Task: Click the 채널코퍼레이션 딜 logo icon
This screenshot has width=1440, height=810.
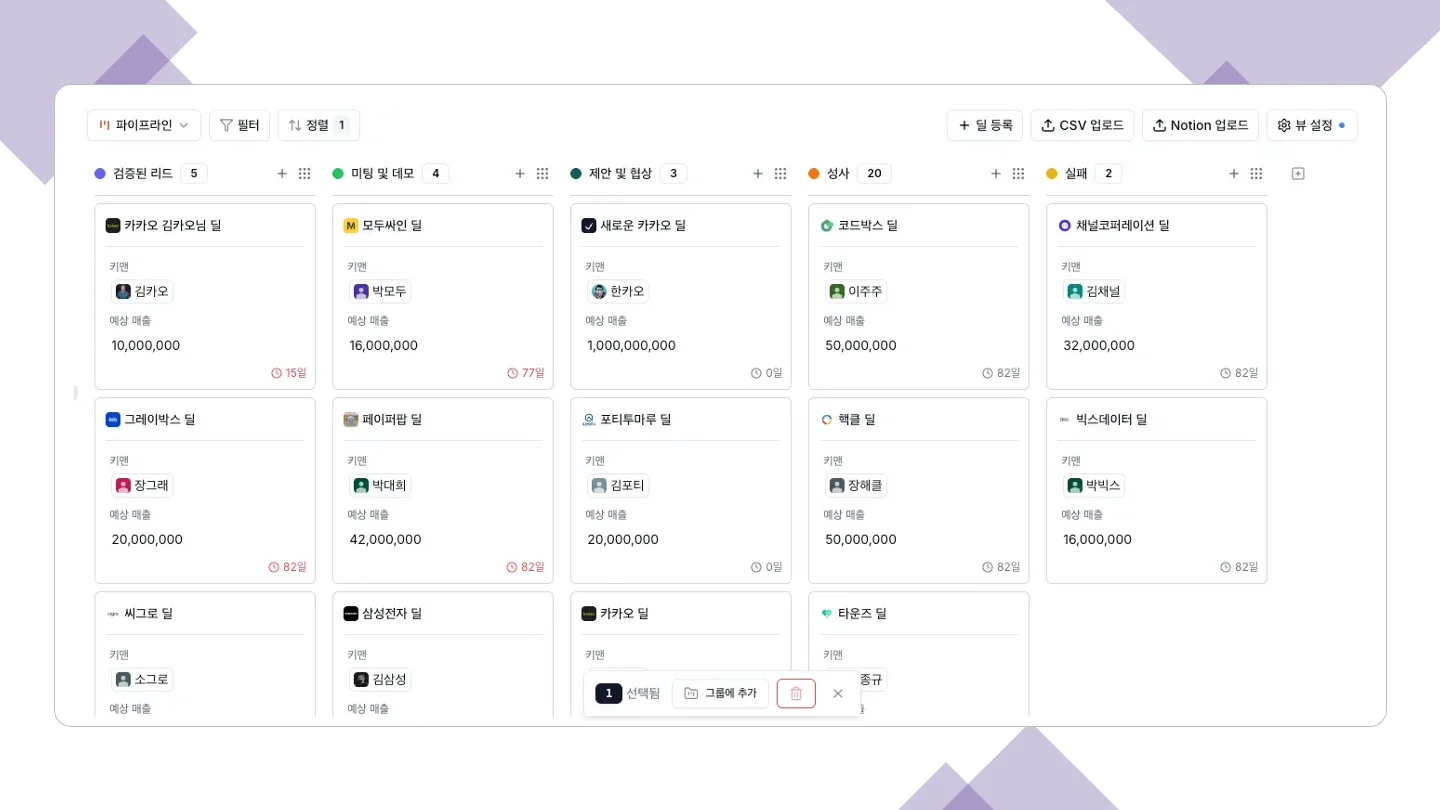Action: (x=1065, y=226)
